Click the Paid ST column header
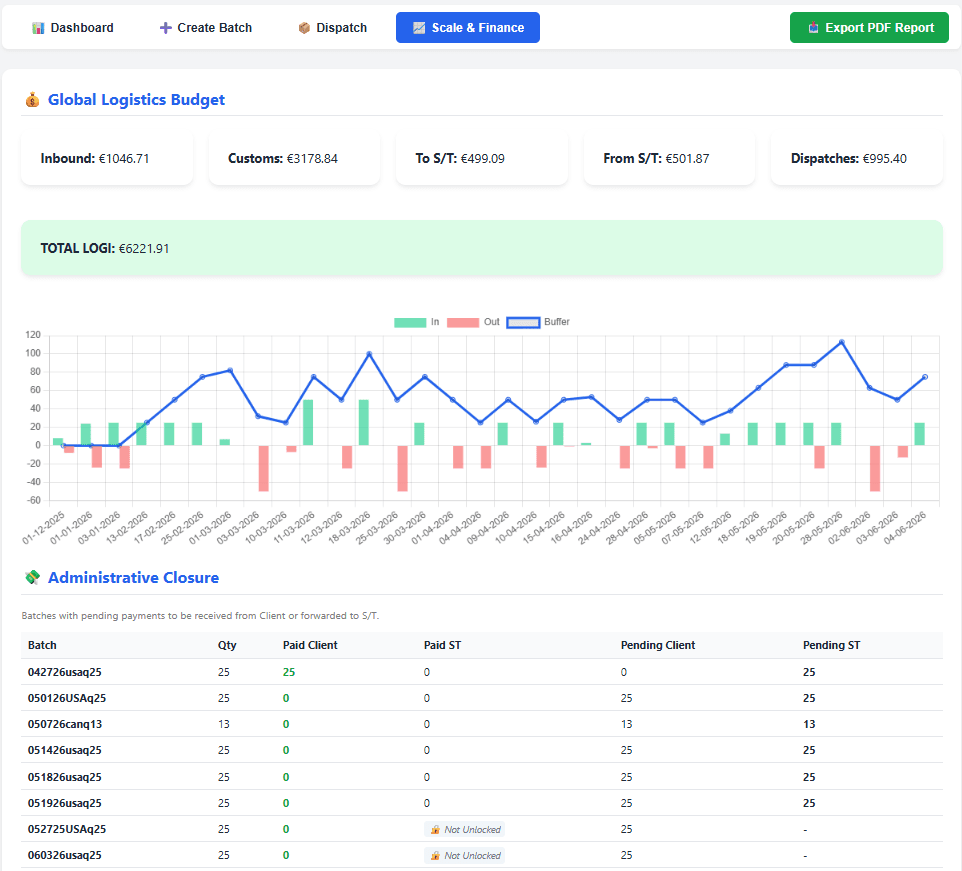The width and height of the screenshot is (962, 871). tap(442, 645)
